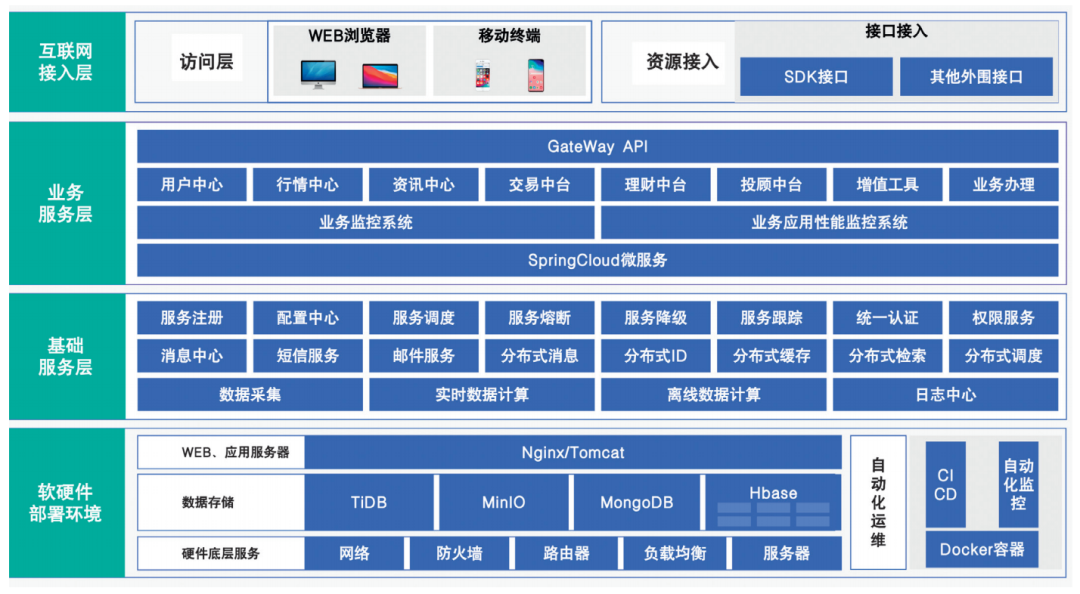Pick the 分布式ID block
This screenshot has width=1080, height=594.
click(x=655, y=356)
